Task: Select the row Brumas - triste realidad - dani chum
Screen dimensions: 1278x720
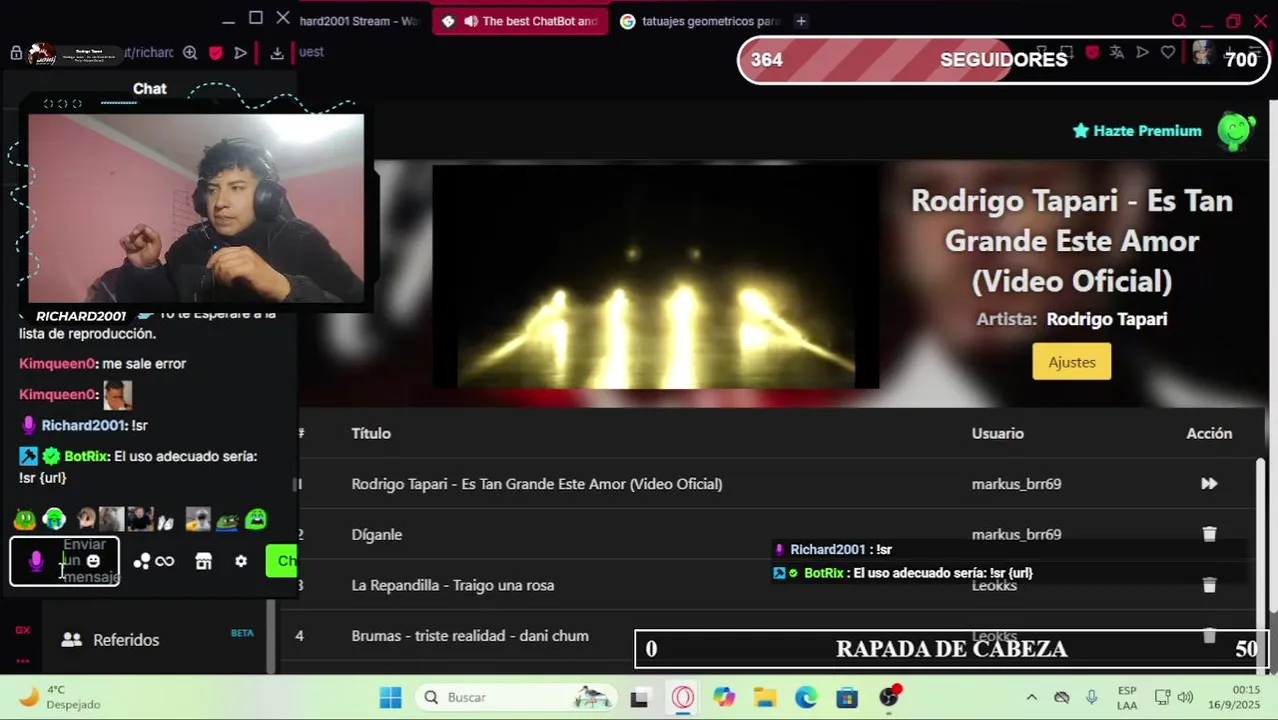Action: pyautogui.click(x=774, y=636)
